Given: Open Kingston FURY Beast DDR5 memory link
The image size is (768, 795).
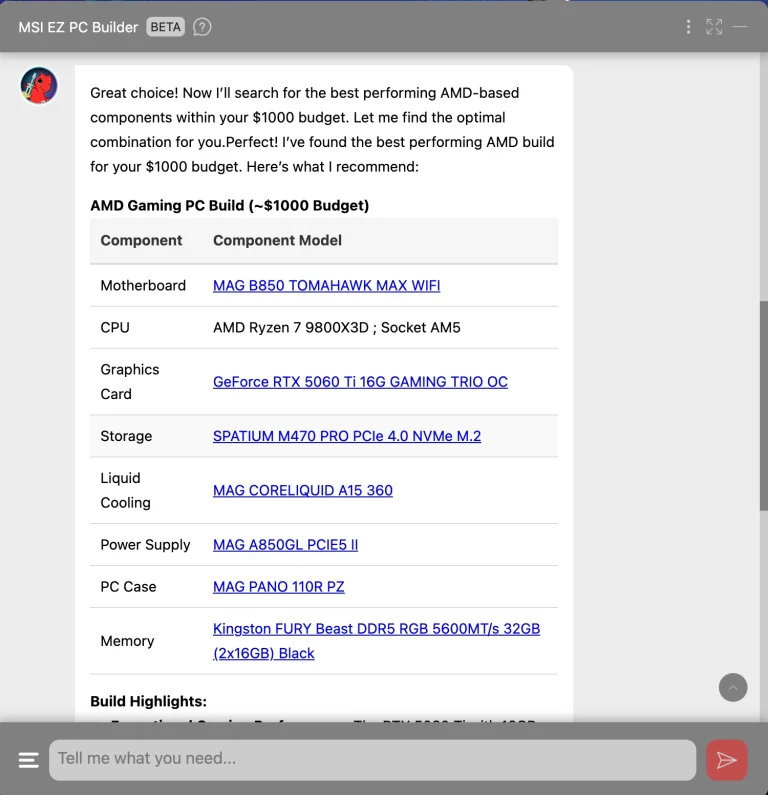Looking at the screenshot, I should coord(376,641).
